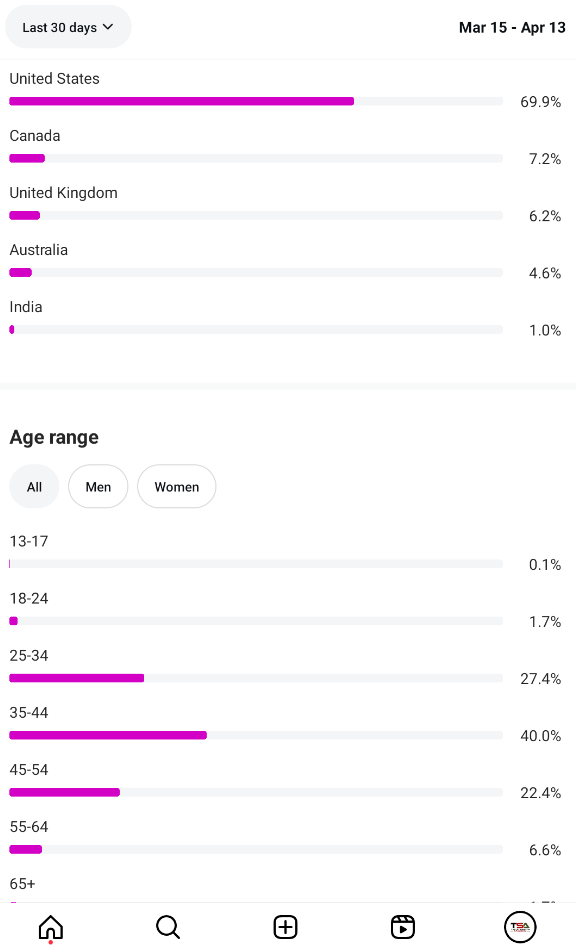The height and width of the screenshot is (948, 576).
Task: Click the chevron beside Last 30 days
Action: 108,27
